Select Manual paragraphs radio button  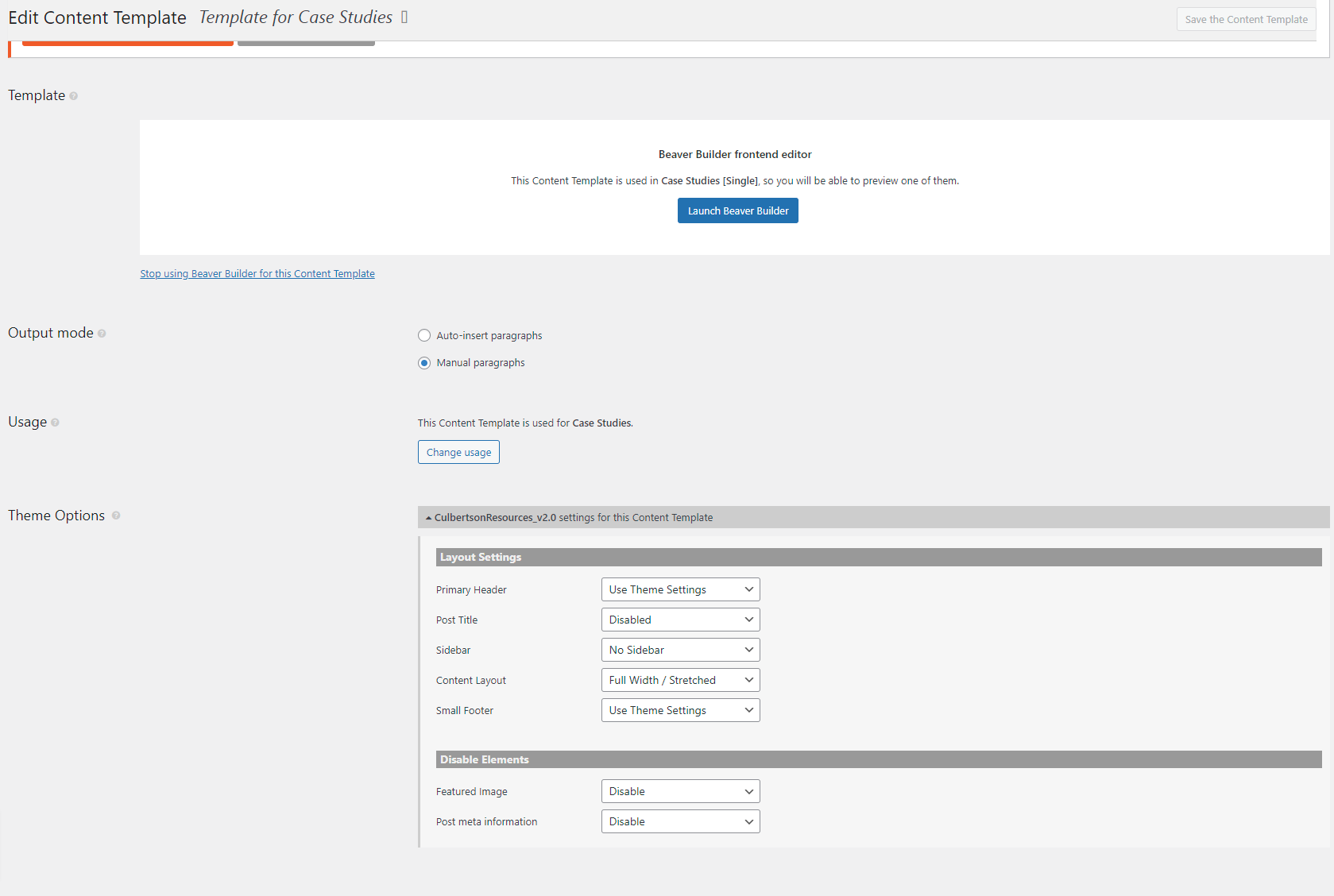click(424, 363)
